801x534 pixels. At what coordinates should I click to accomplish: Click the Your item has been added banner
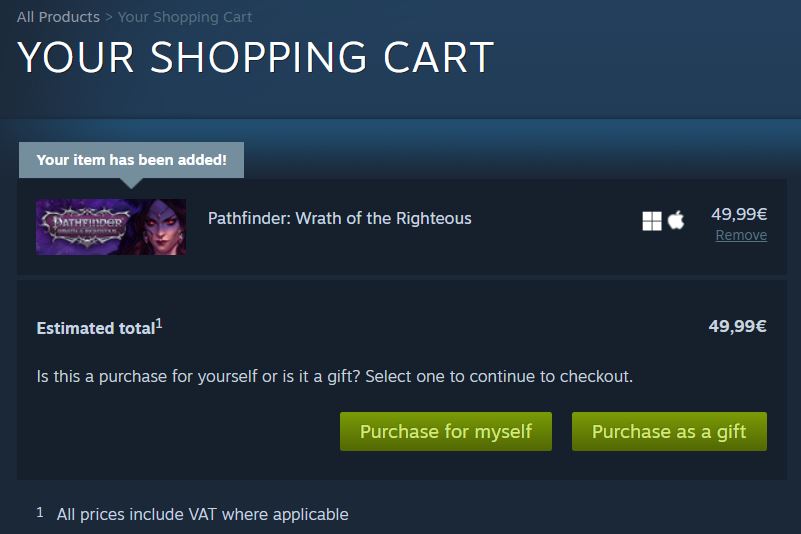(x=131, y=160)
